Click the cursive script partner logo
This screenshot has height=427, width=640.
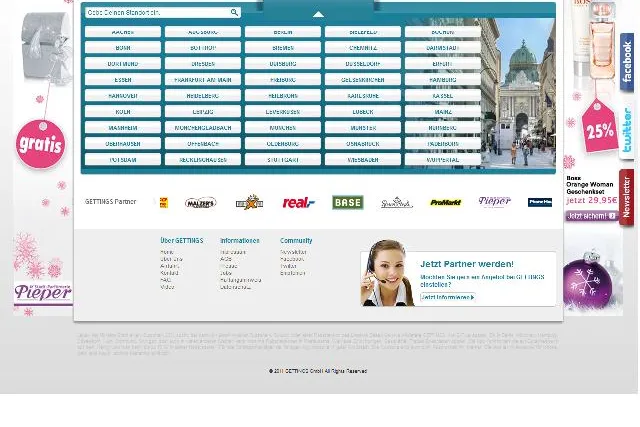coord(396,202)
